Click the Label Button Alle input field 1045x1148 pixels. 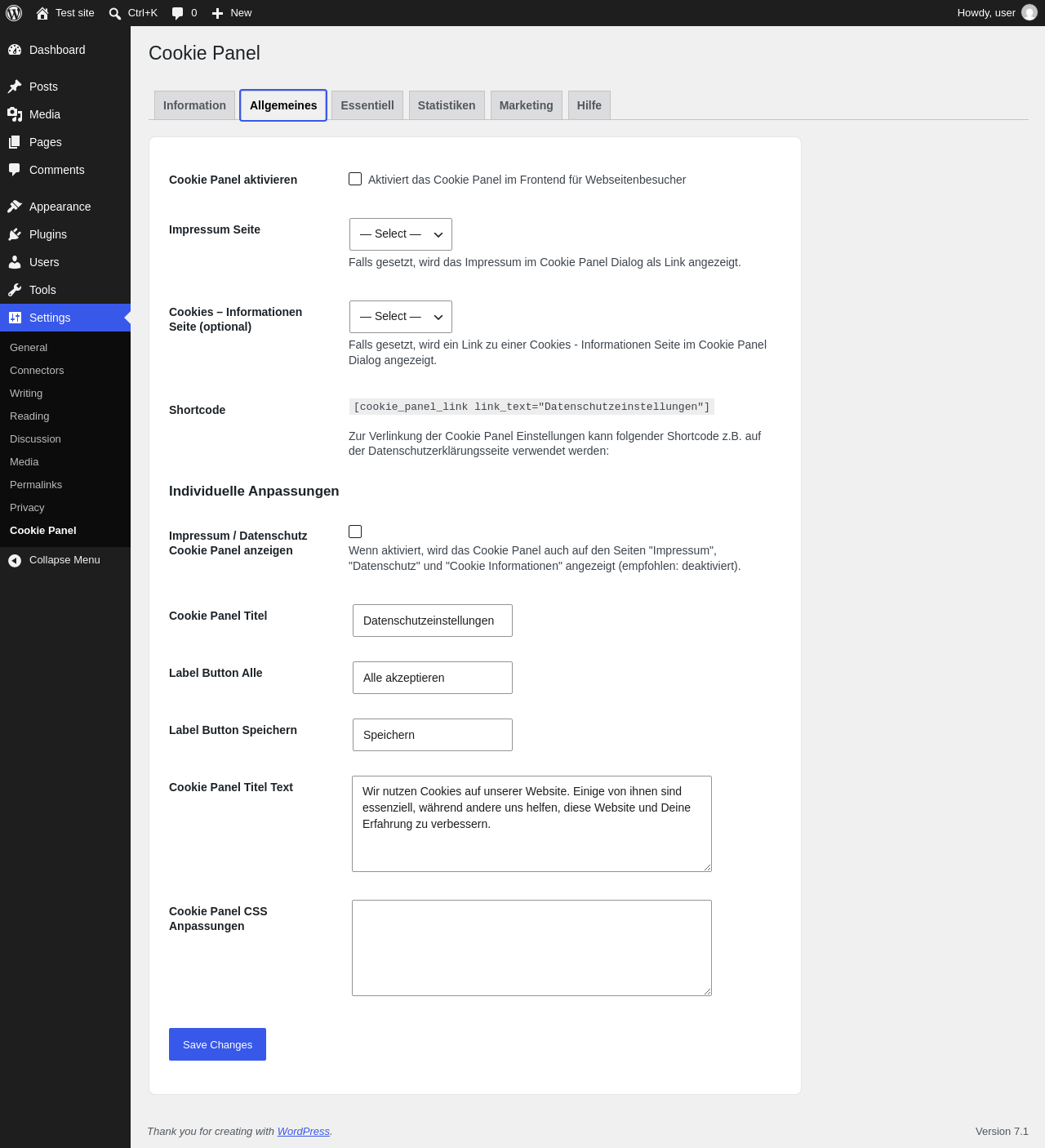click(x=433, y=678)
